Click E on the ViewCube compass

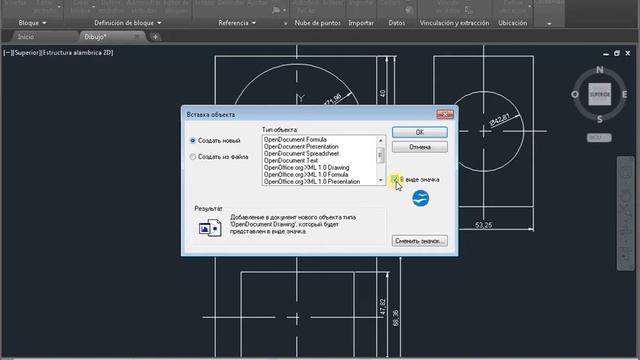tap(624, 94)
